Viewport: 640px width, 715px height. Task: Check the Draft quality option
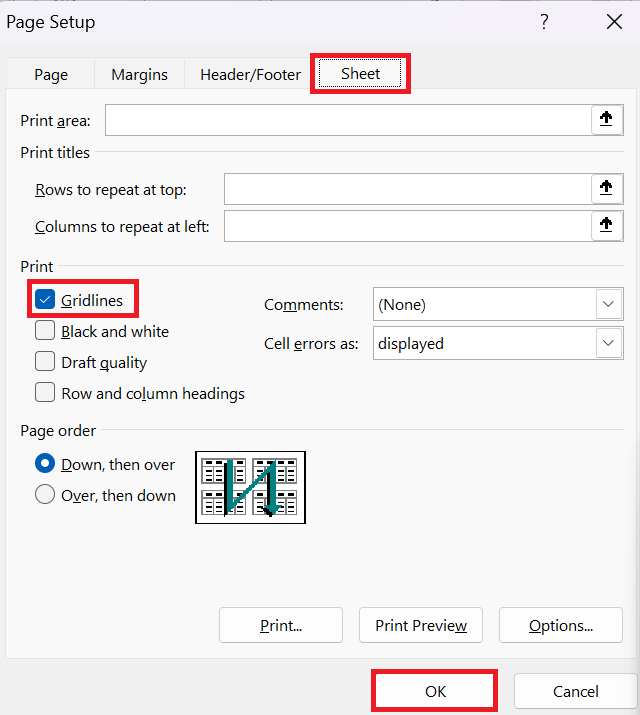(x=45, y=362)
